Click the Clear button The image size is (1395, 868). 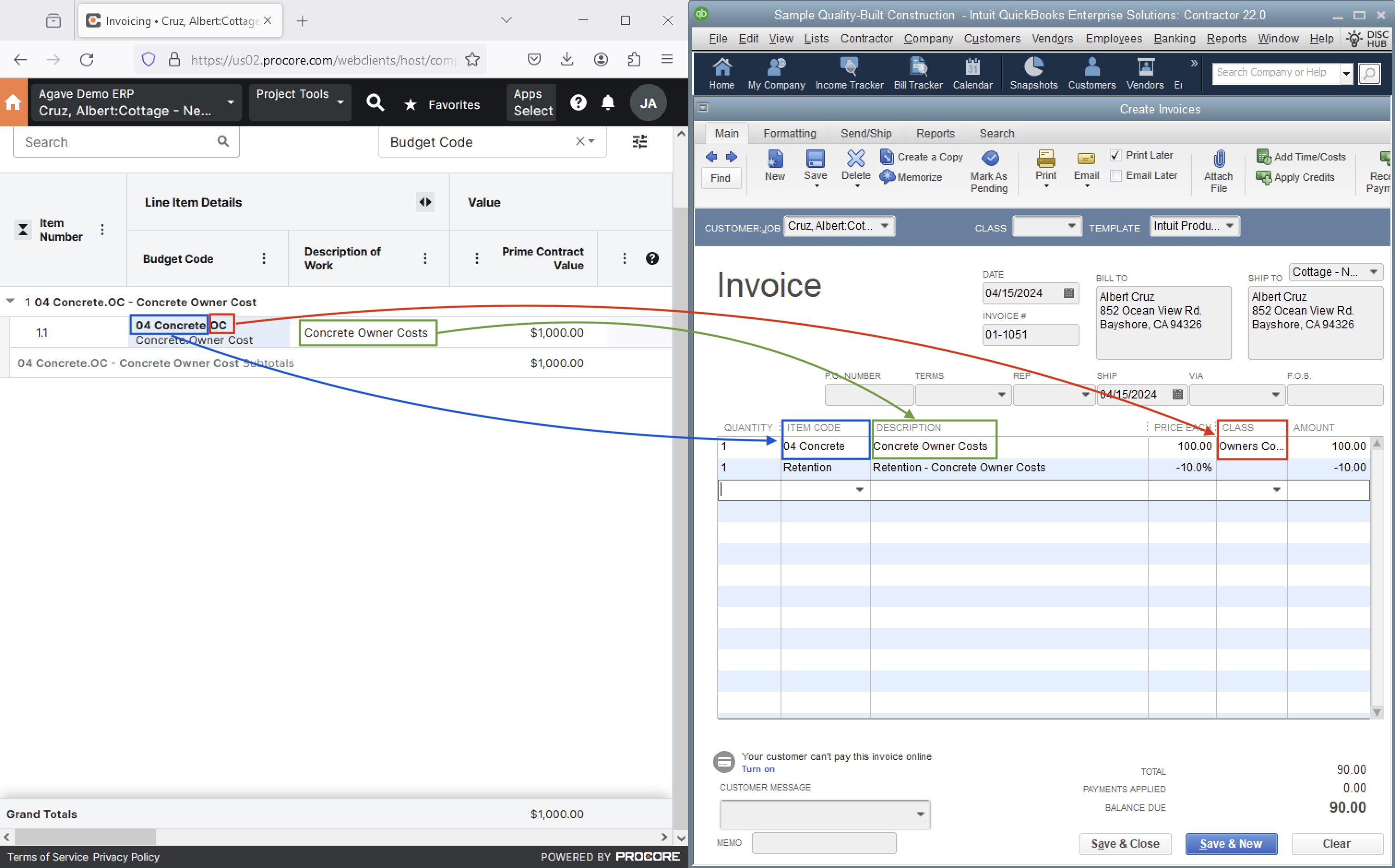point(1336,843)
